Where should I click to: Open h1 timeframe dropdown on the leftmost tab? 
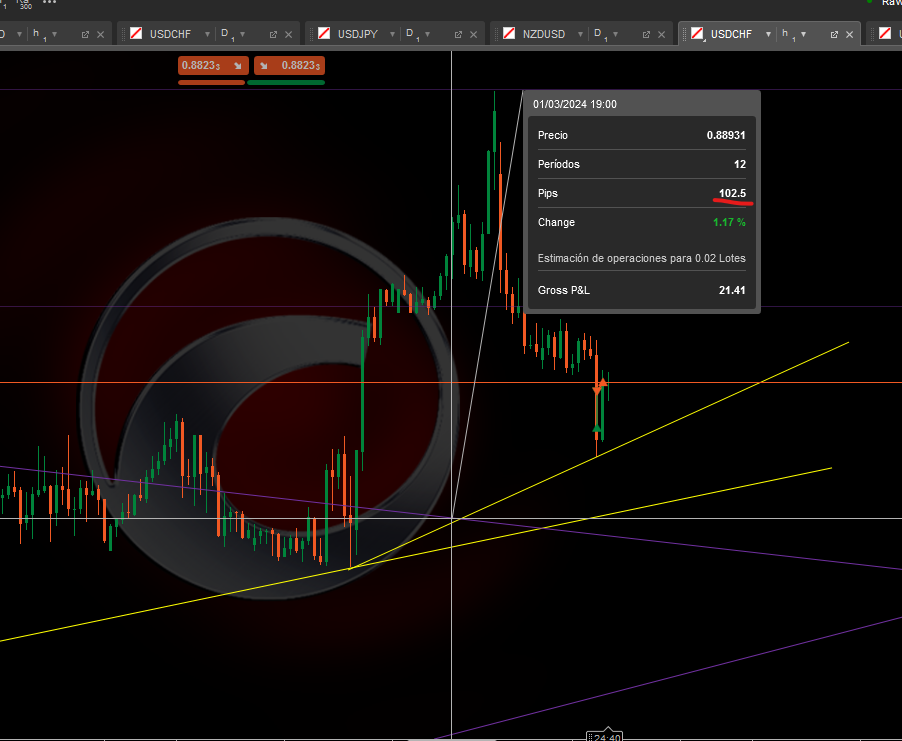[x=55, y=35]
